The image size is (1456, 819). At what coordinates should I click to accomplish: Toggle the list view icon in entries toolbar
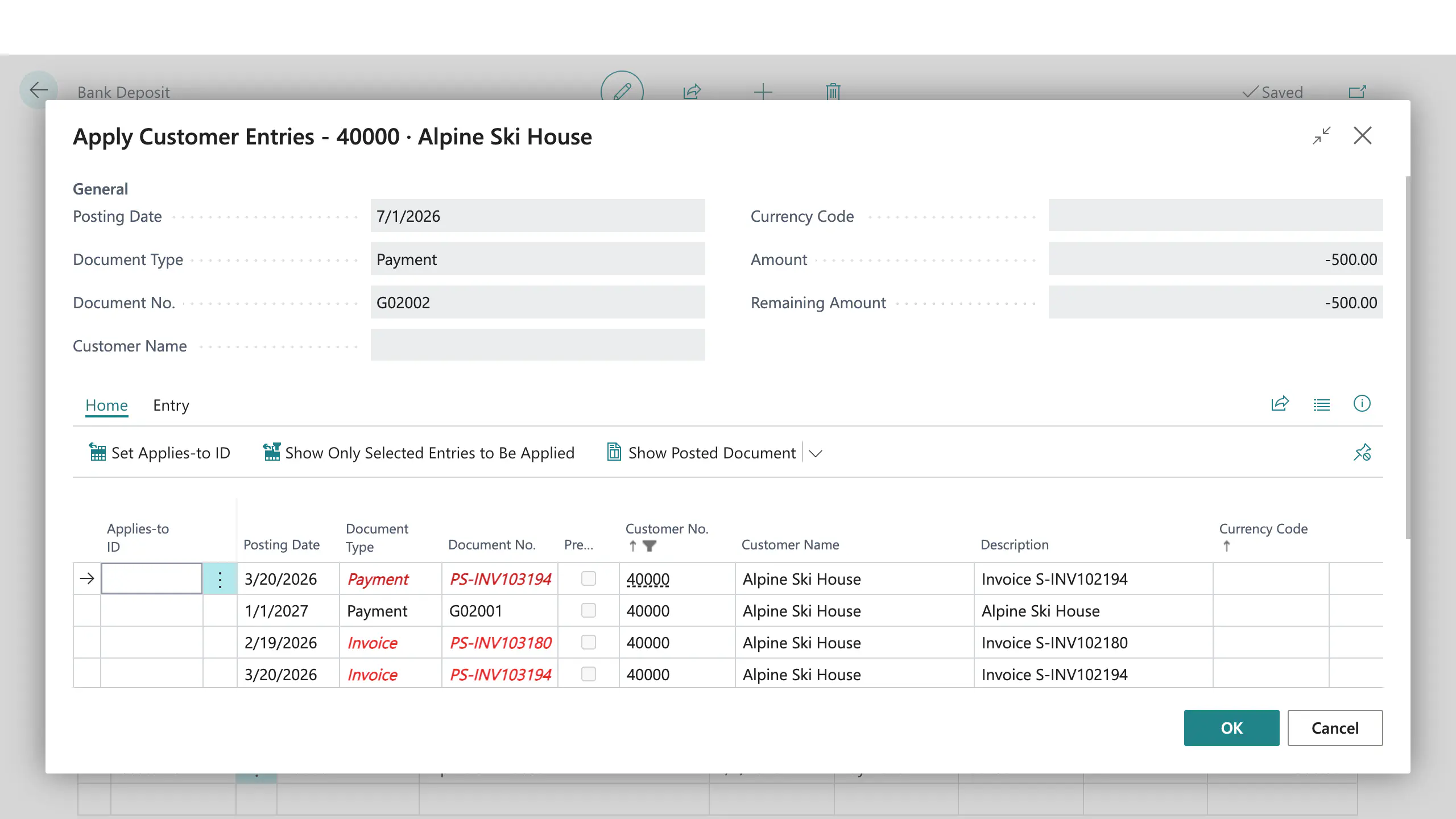point(1321,404)
